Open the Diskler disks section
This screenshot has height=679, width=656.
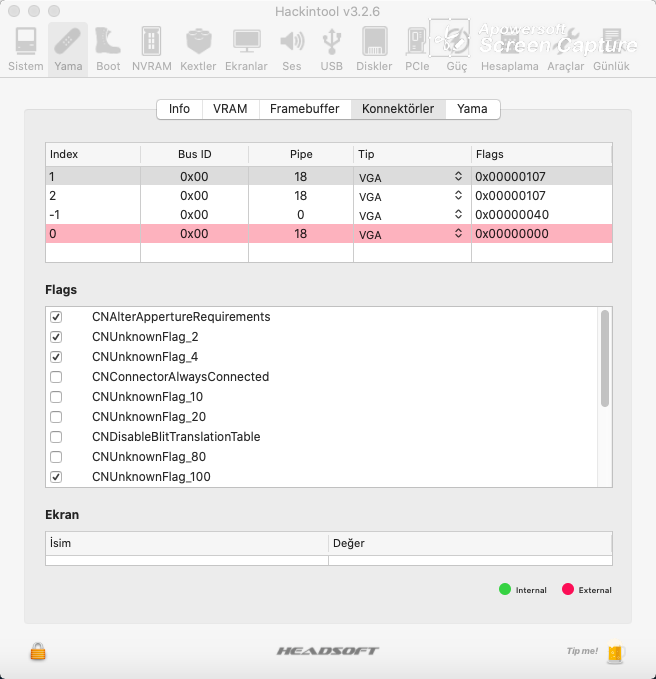pos(374,48)
